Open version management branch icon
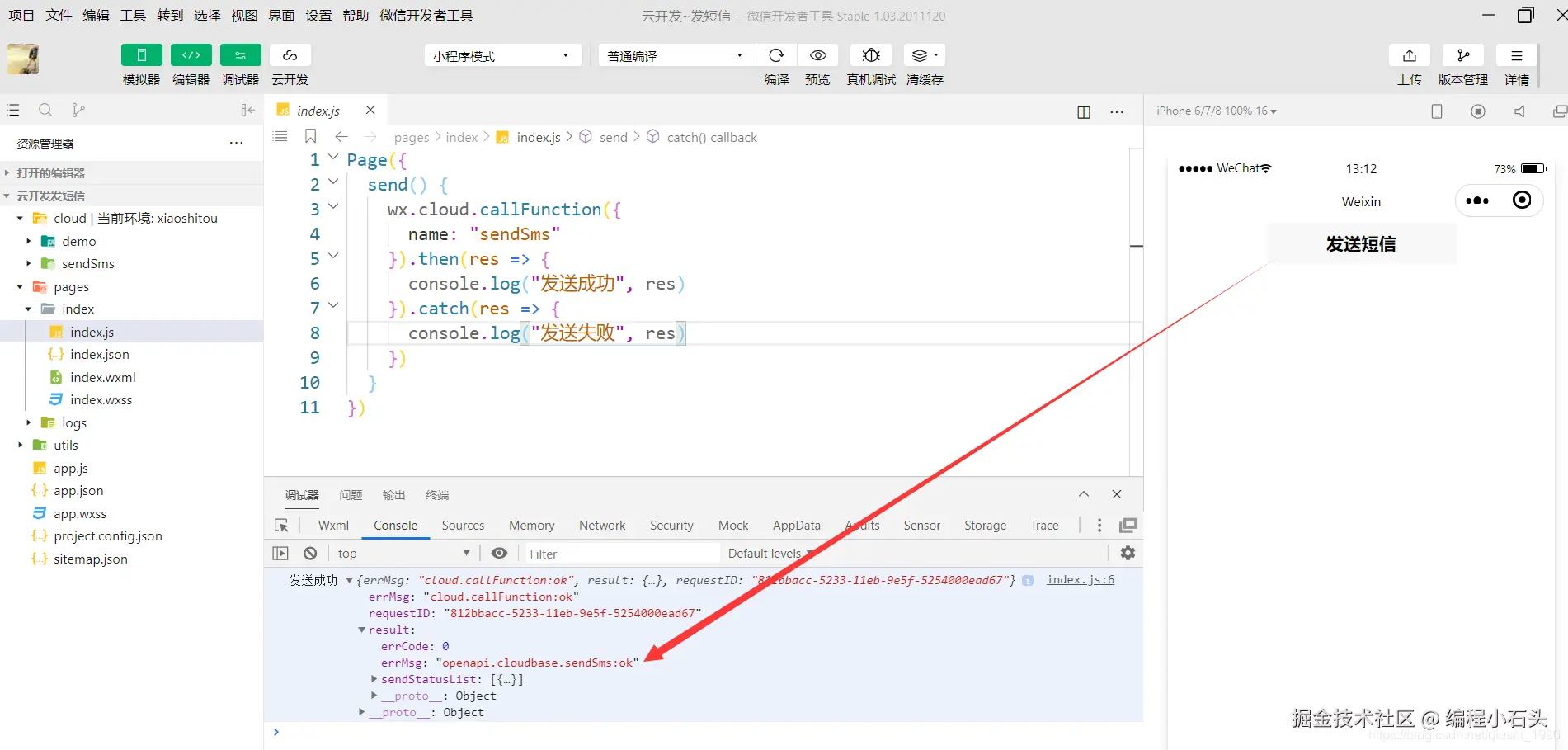This screenshot has width=1568, height=750. pyautogui.click(x=1463, y=55)
